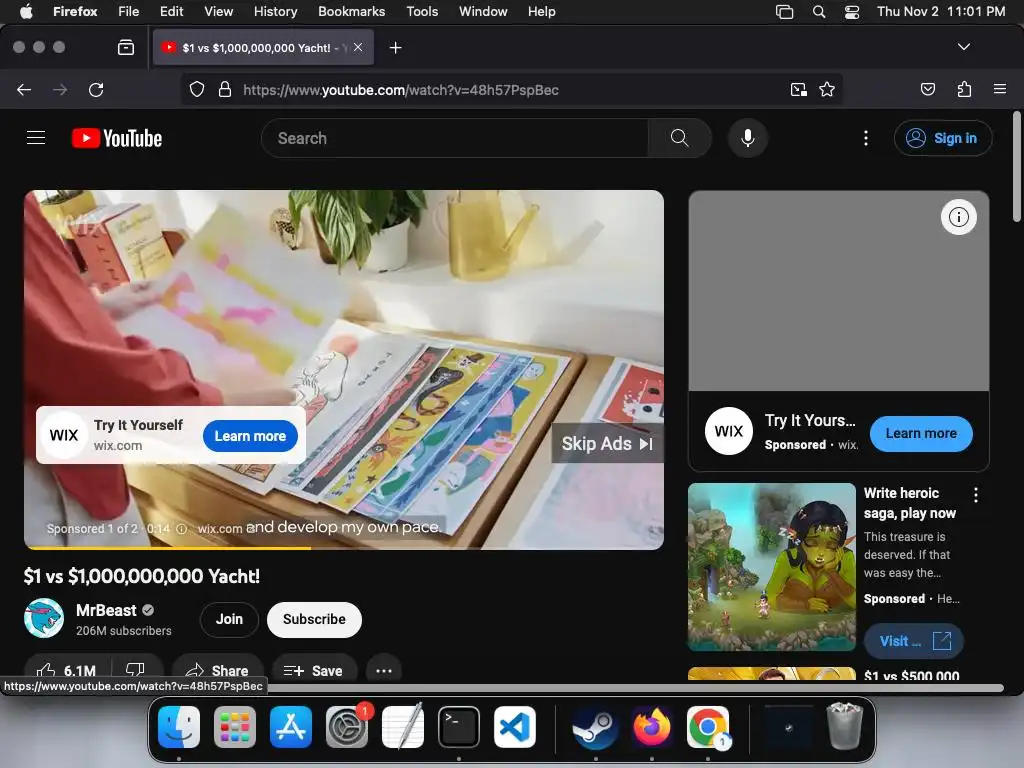The height and width of the screenshot is (768, 1024).
Task: Click the MrBeast channel avatar
Action: pyautogui.click(x=44, y=618)
